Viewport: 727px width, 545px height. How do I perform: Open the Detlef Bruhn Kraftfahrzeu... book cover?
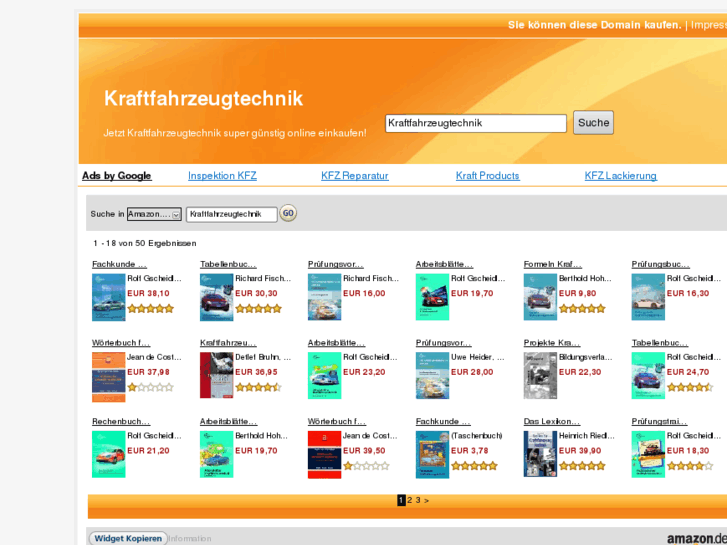(217, 376)
